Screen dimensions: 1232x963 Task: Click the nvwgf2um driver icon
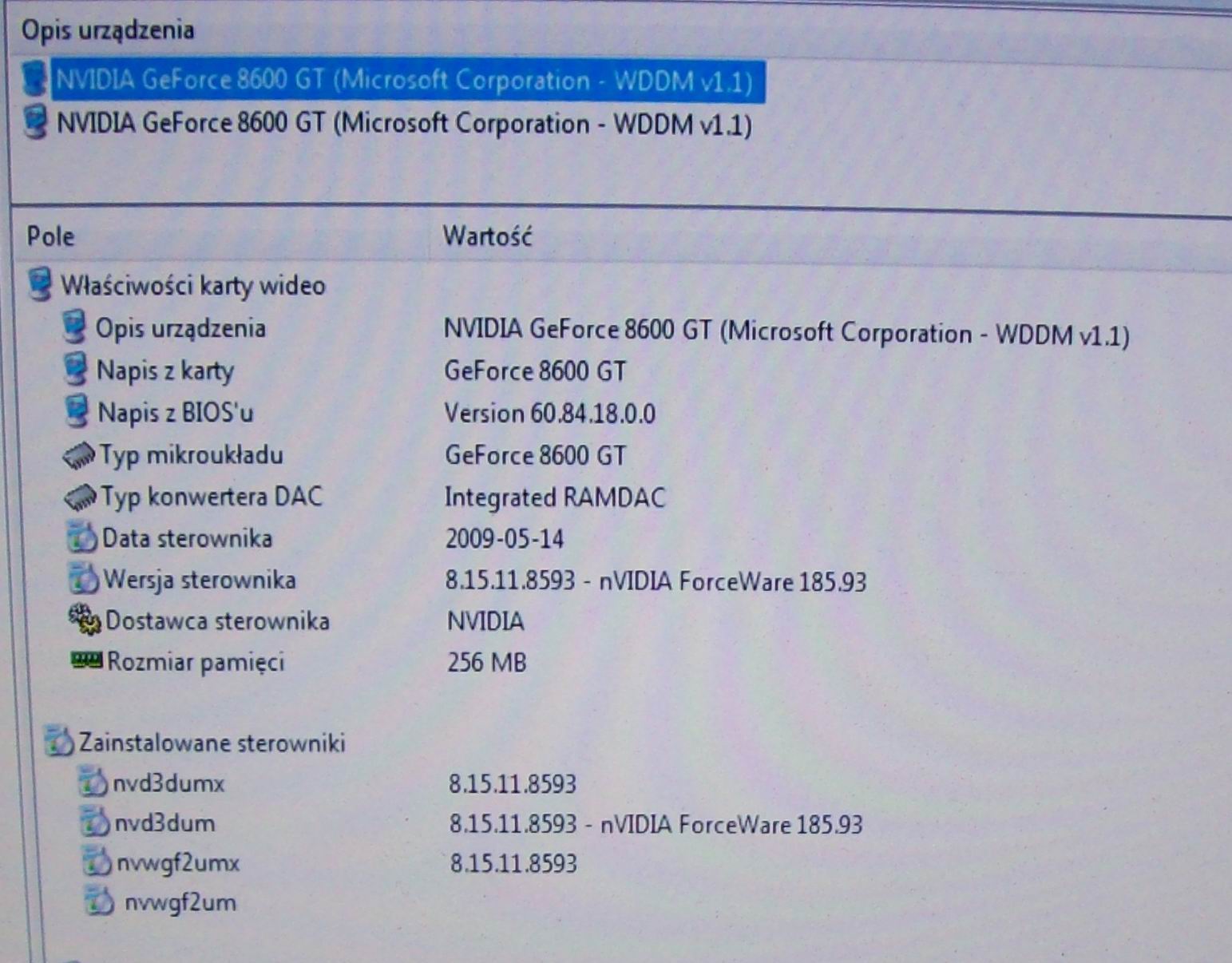click(98, 902)
